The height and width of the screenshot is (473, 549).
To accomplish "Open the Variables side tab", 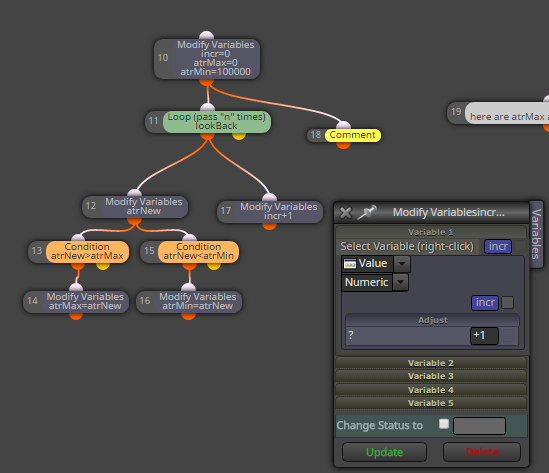I will point(536,234).
